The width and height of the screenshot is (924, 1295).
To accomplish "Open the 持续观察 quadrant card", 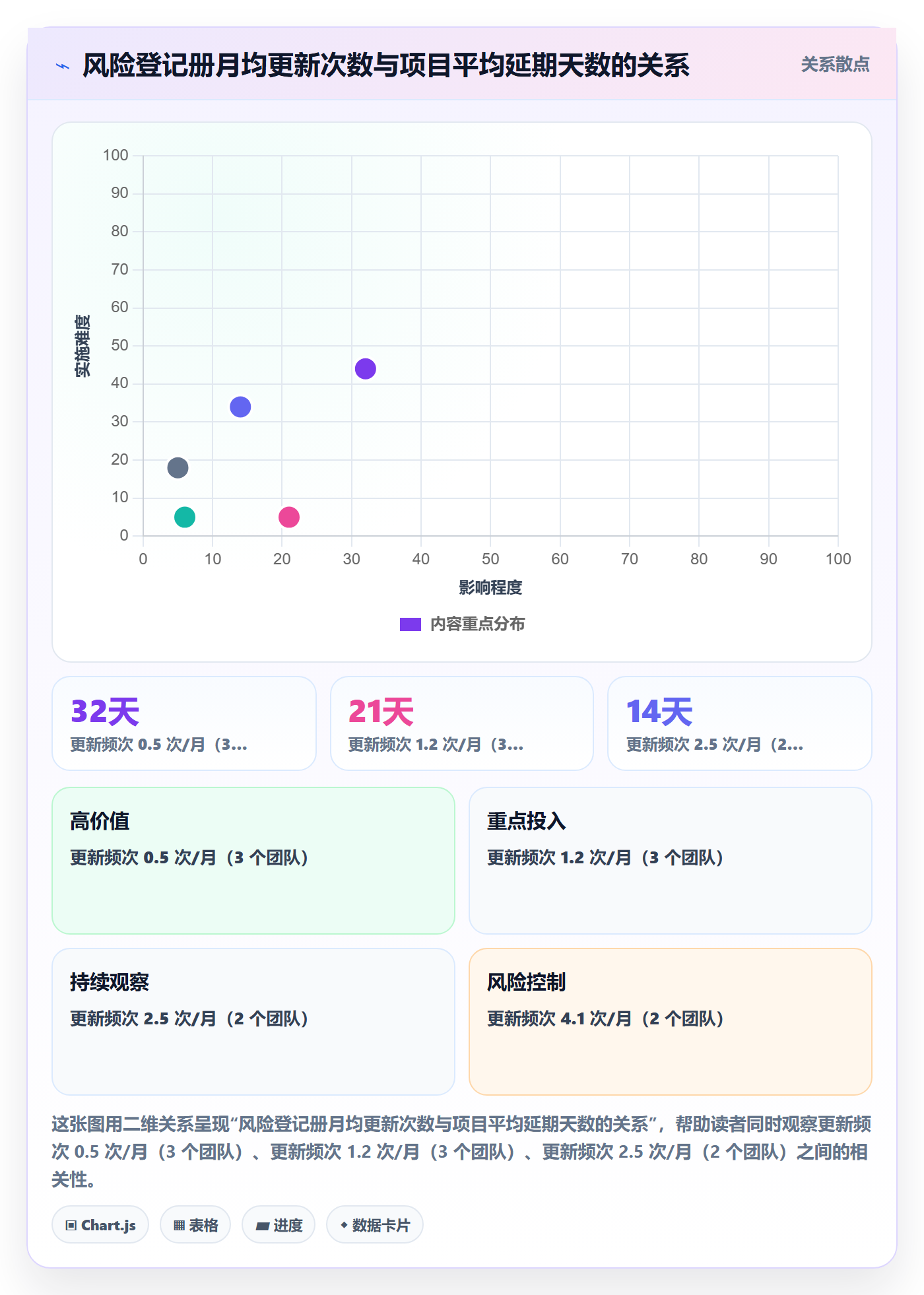I will pos(253,1022).
